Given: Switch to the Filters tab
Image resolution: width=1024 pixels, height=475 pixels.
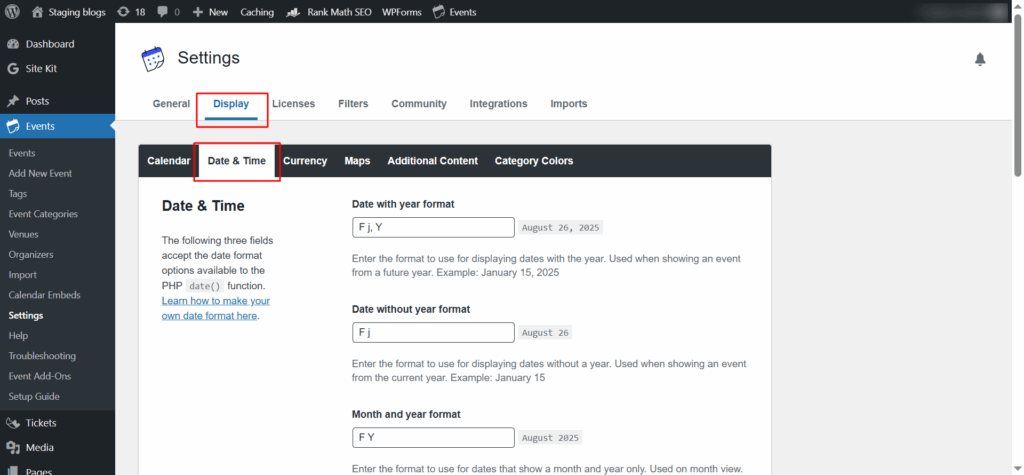Looking at the screenshot, I should pos(353,104).
